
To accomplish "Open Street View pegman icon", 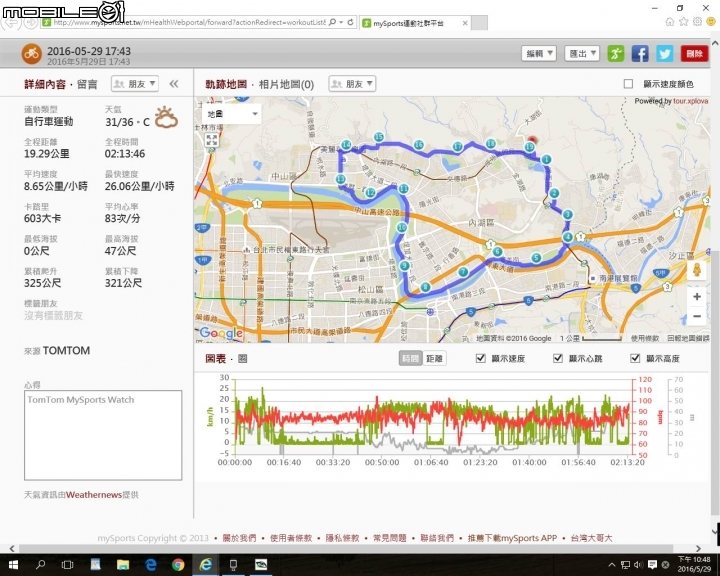I will [697, 270].
